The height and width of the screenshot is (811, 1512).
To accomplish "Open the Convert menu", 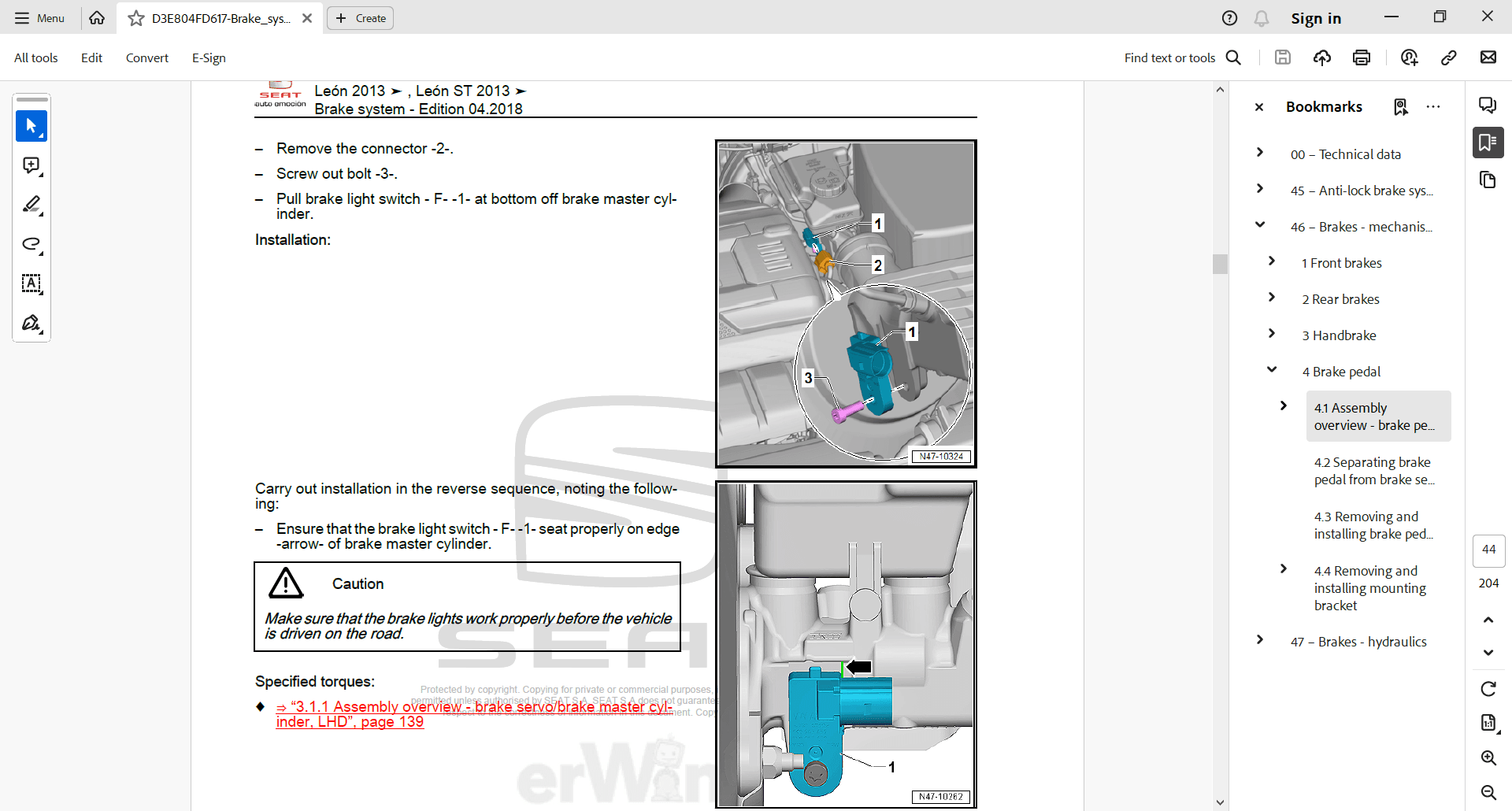I will coord(146,57).
